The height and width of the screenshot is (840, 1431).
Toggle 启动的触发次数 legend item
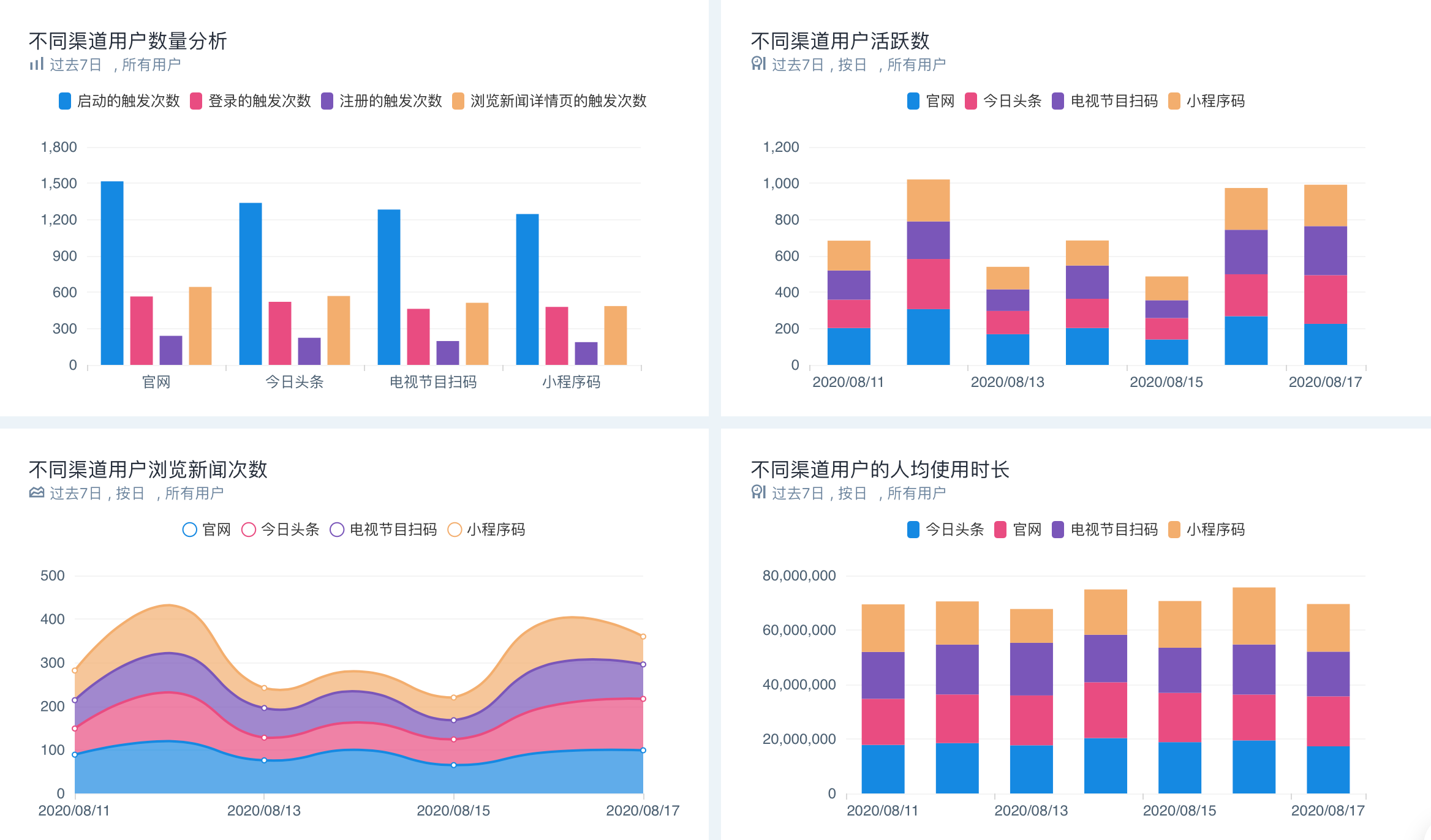[x=119, y=101]
